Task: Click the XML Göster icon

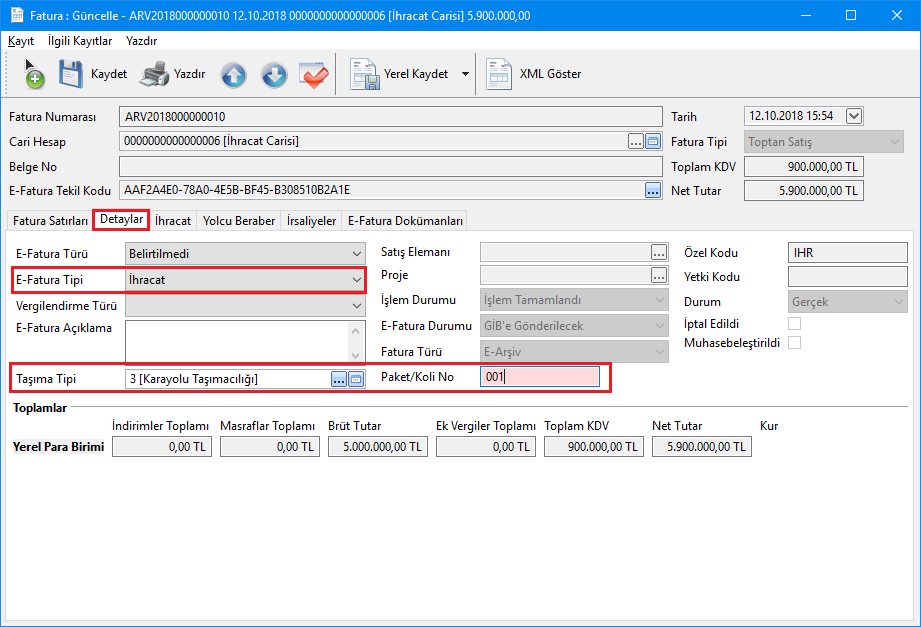Action: click(499, 74)
